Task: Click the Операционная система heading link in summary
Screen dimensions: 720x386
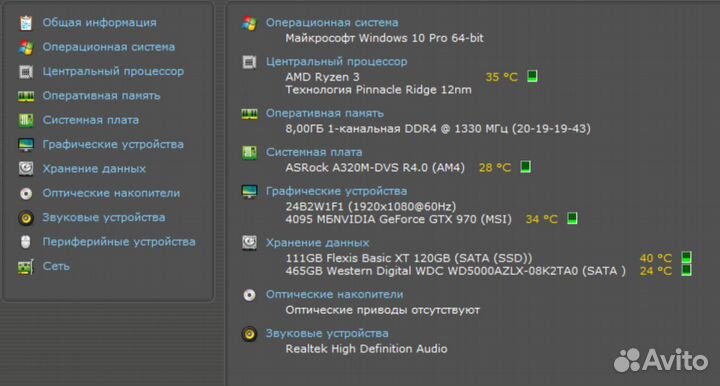Action: pyautogui.click(x=332, y=22)
